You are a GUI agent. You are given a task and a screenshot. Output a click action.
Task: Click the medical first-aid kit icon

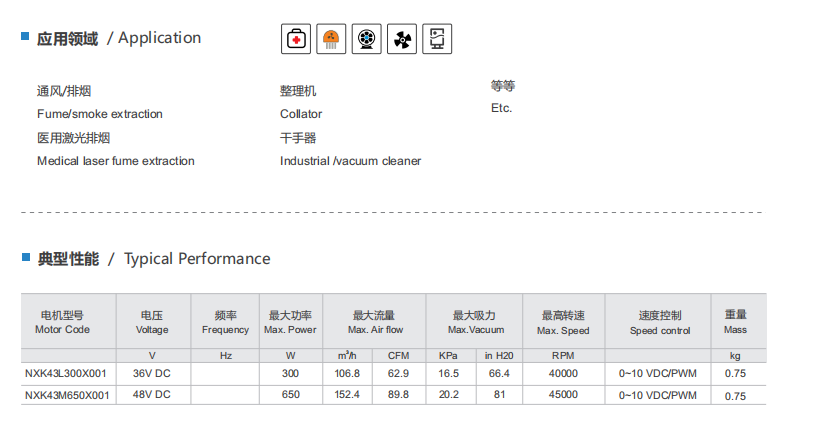point(296,39)
